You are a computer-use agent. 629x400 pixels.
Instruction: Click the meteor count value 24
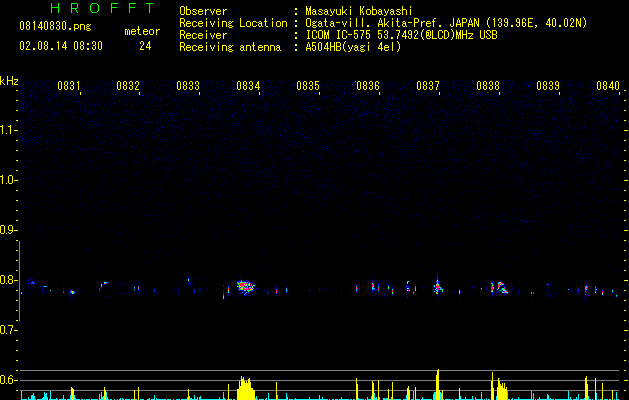point(145,46)
